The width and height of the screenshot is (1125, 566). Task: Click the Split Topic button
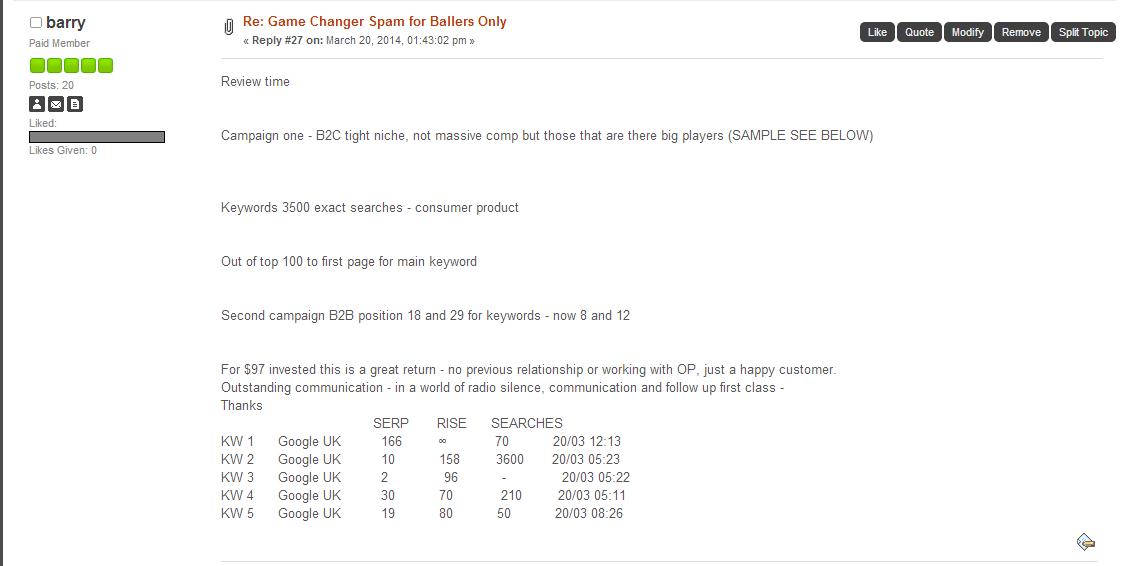tap(1083, 32)
